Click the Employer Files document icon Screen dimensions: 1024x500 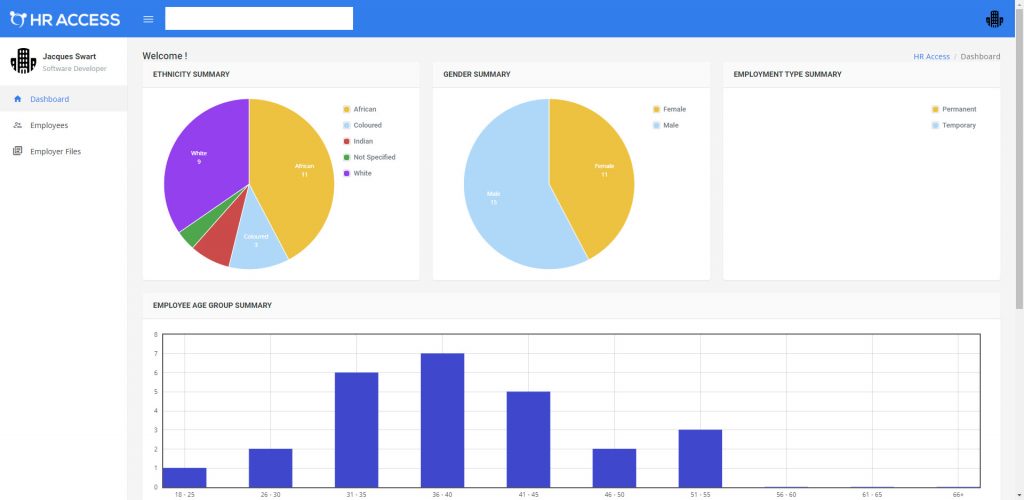click(18, 151)
